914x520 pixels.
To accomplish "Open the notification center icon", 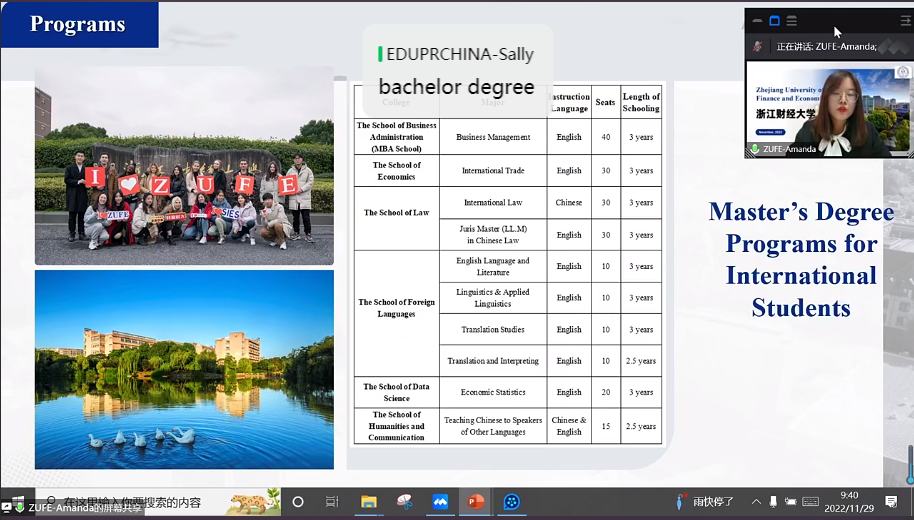I will (x=891, y=502).
